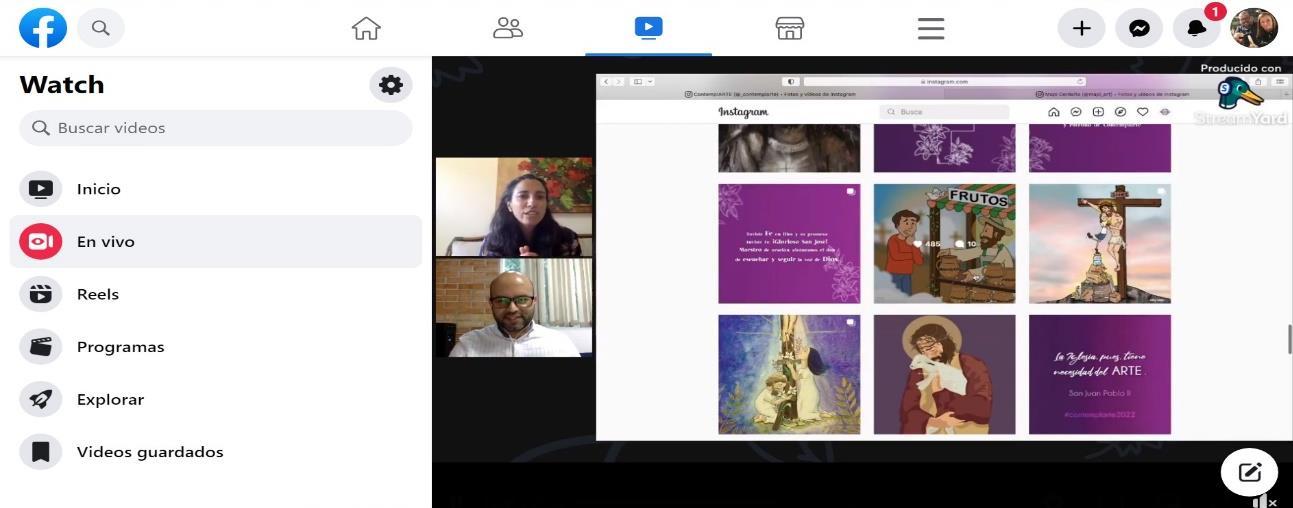Click the Instagram logo in shared screen
Viewport: 1293px width, 508px height.
tap(743, 112)
